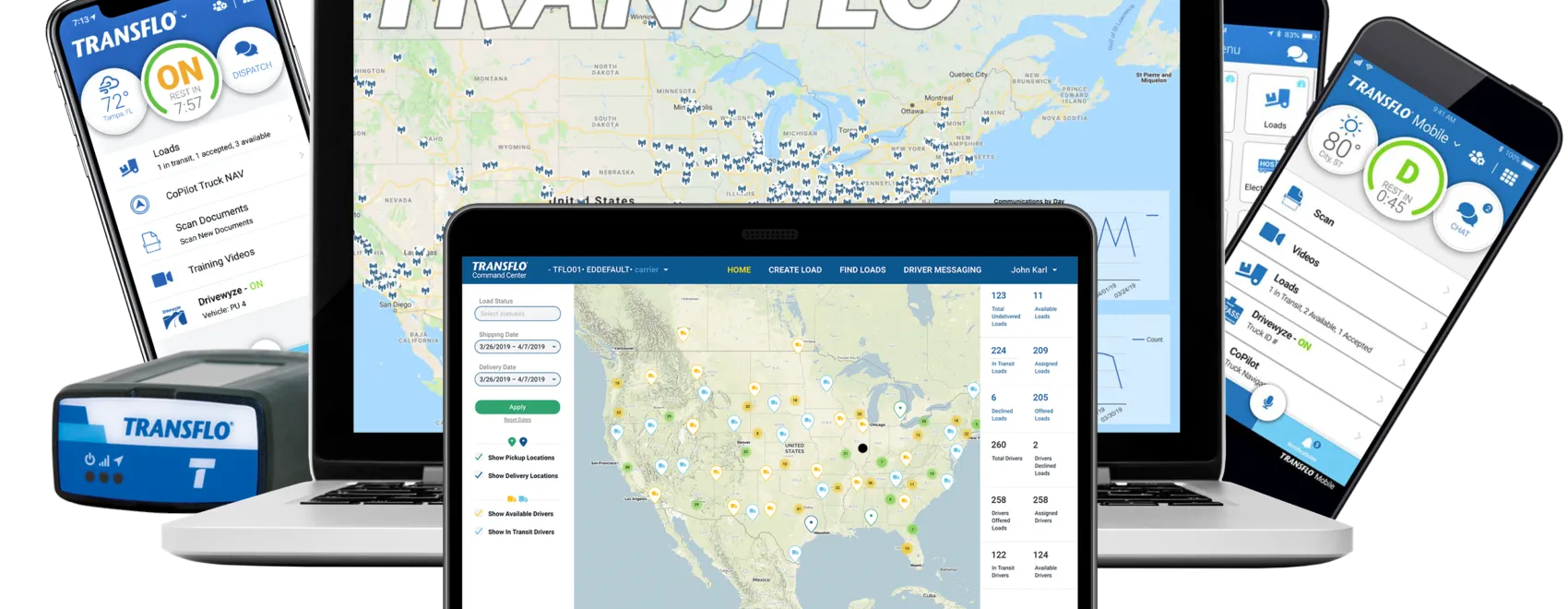This screenshot has height=609, width=1568.
Task: Toggle Show Available Drivers checkbox
Action: pos(479,513)
